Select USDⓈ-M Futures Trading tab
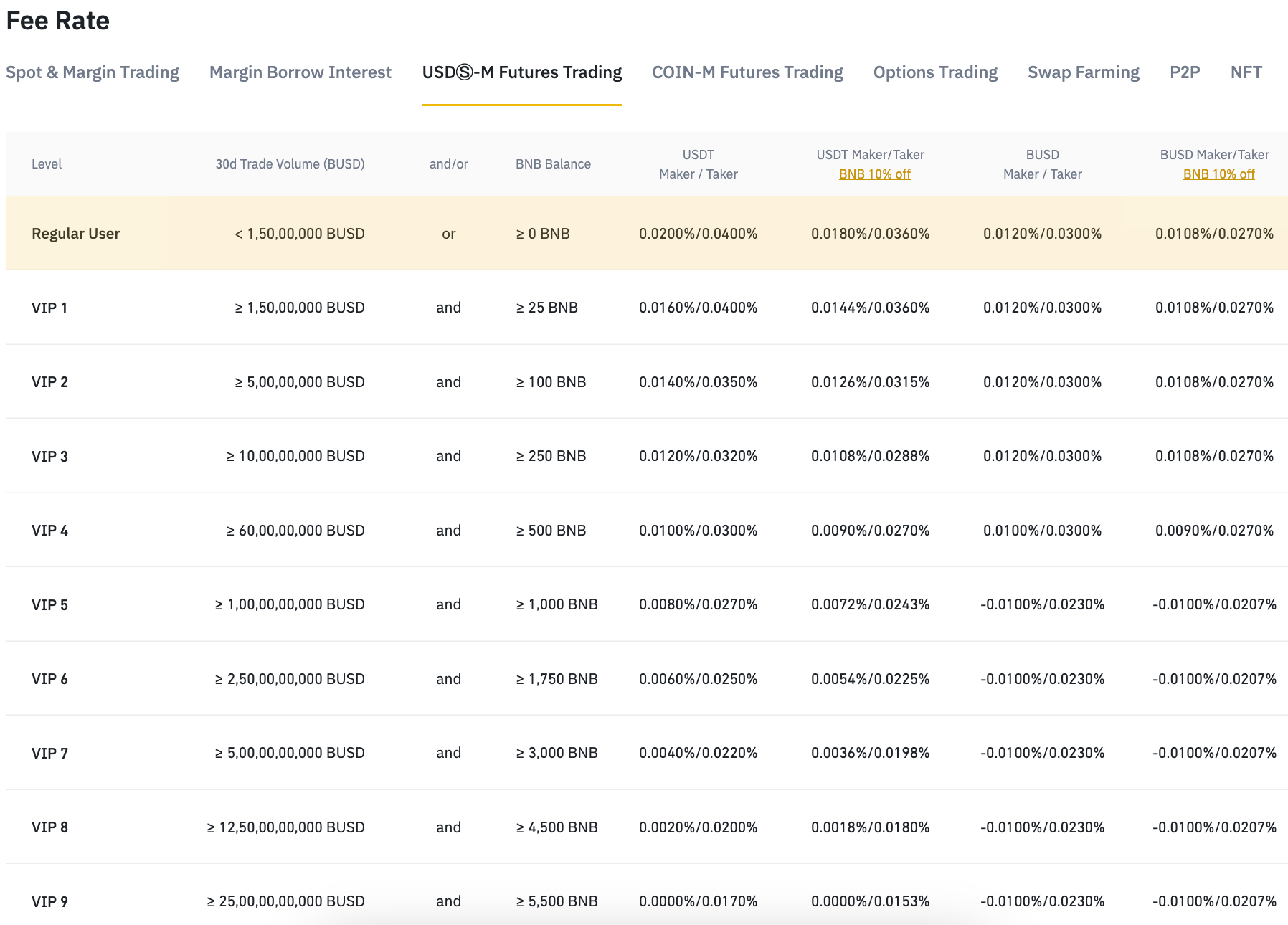Viewport: 1288px width, 925px height. click(522, 72)
